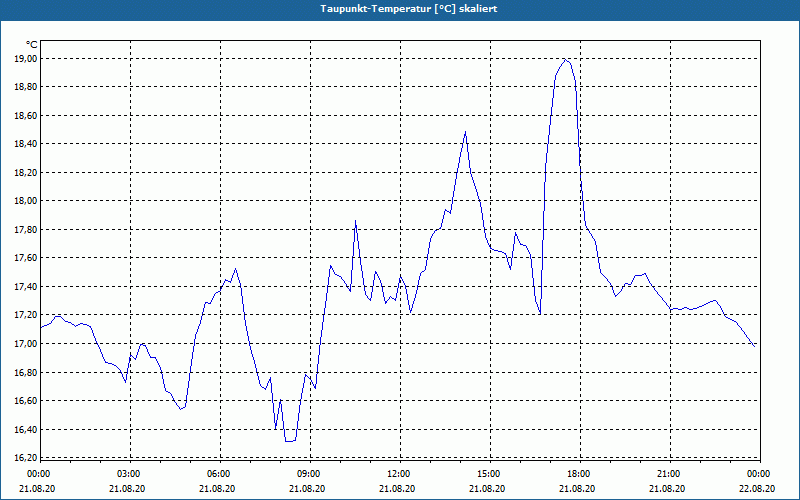Click the '°C' unit label above y-axis
Viewport: 800px width, 500px height.
[x=32, y=45]
